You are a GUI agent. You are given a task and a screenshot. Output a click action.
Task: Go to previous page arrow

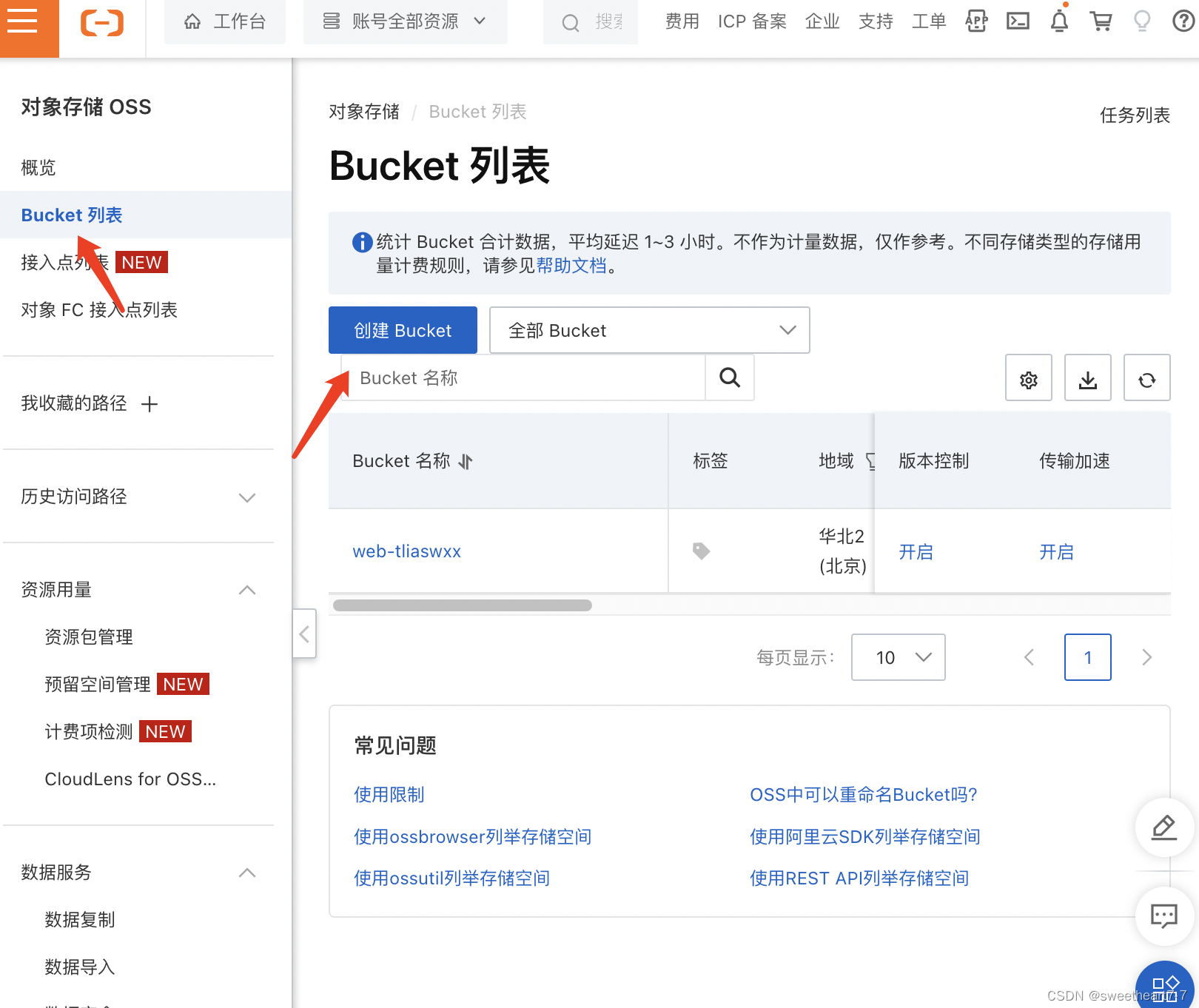[x=1029, y=657]
